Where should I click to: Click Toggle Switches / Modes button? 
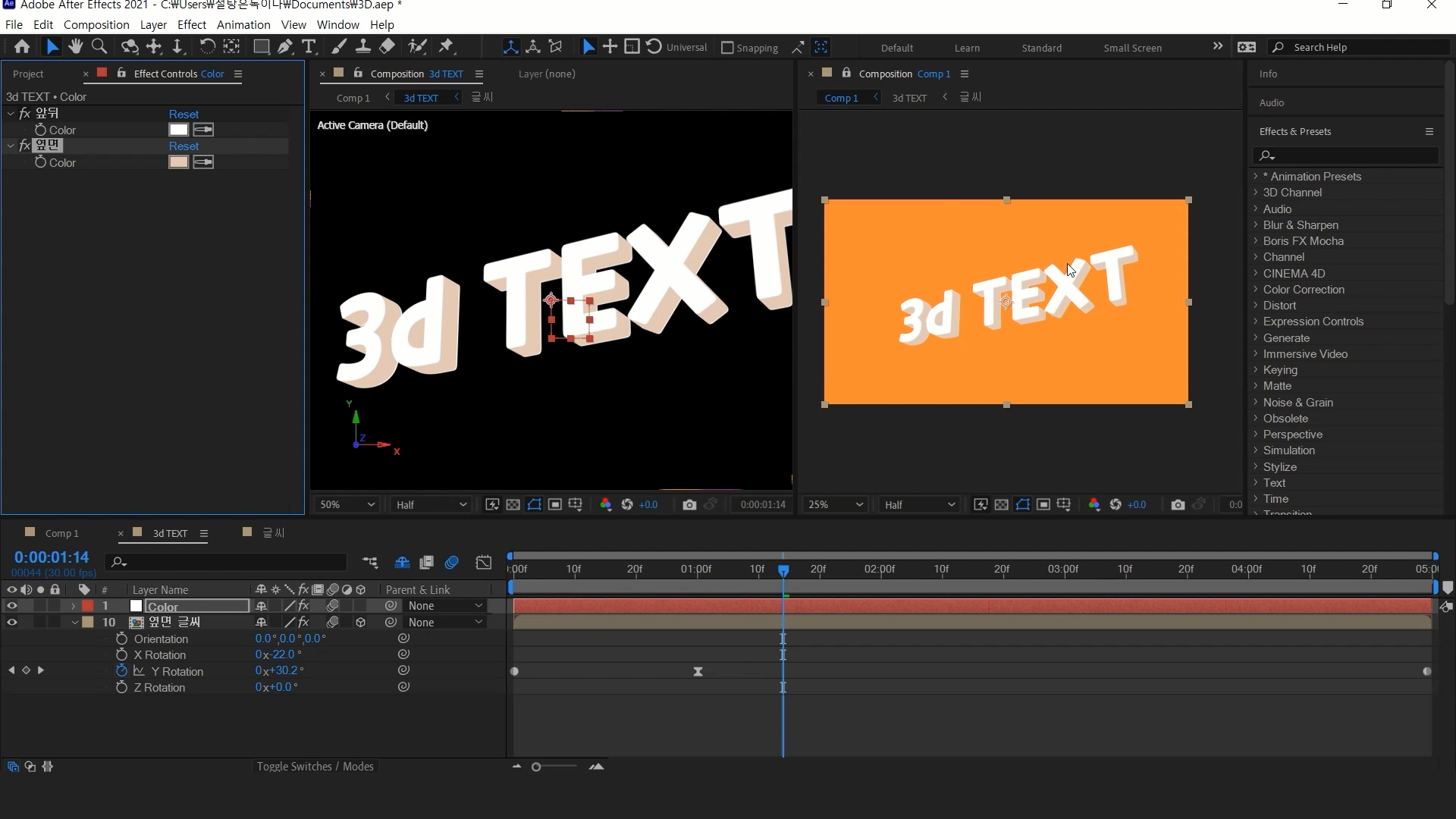click(315, 767)
